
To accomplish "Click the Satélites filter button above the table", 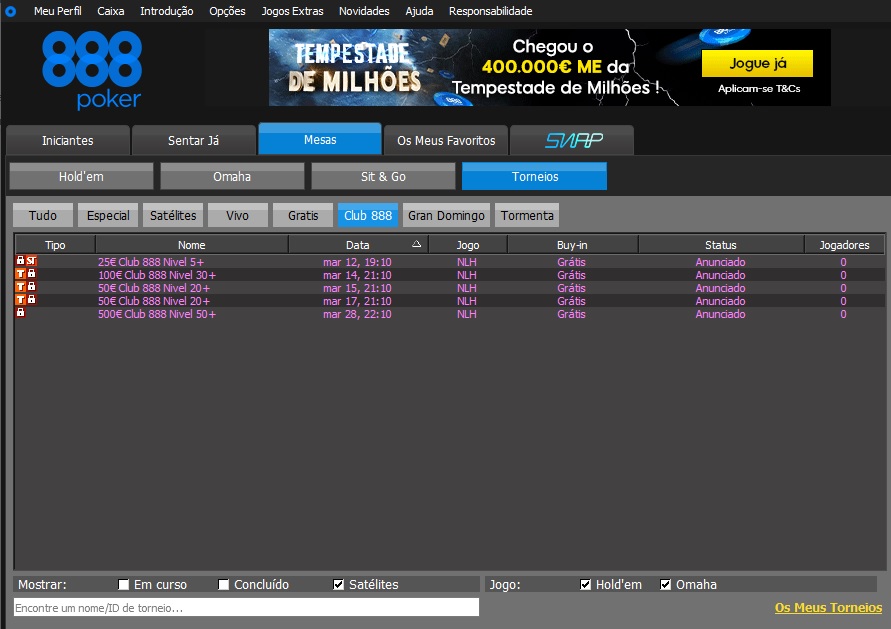I will pos(173,215).
